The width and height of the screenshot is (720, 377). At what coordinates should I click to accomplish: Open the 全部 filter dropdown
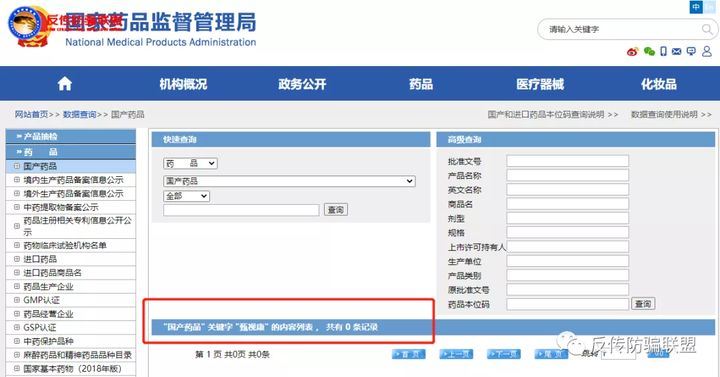186,196
